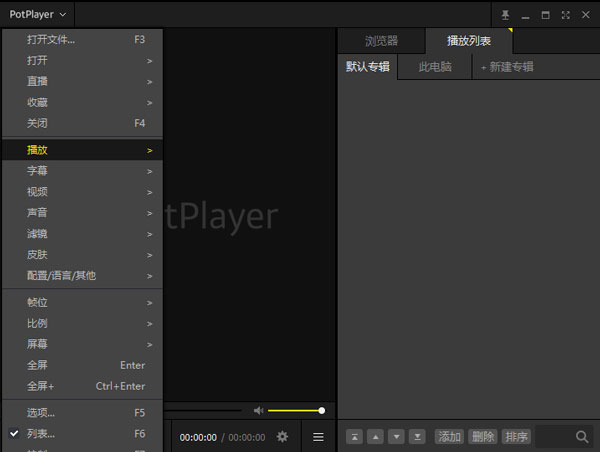Toggle the checked 列表... F6 entry
The height and width of the screenshot is (452, 600).
[x=82, y=434]
